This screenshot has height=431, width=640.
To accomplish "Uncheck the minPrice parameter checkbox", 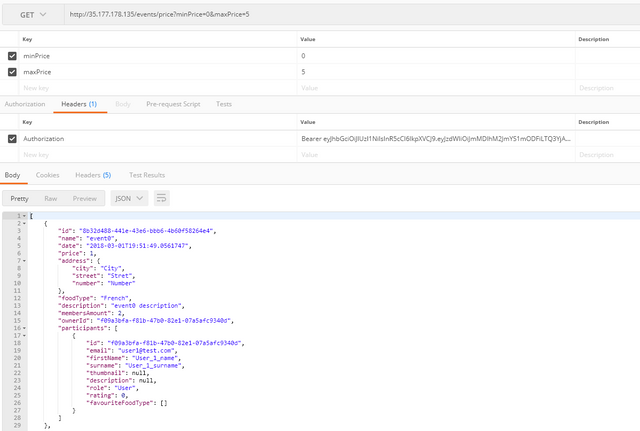I will tap(12, 56).
